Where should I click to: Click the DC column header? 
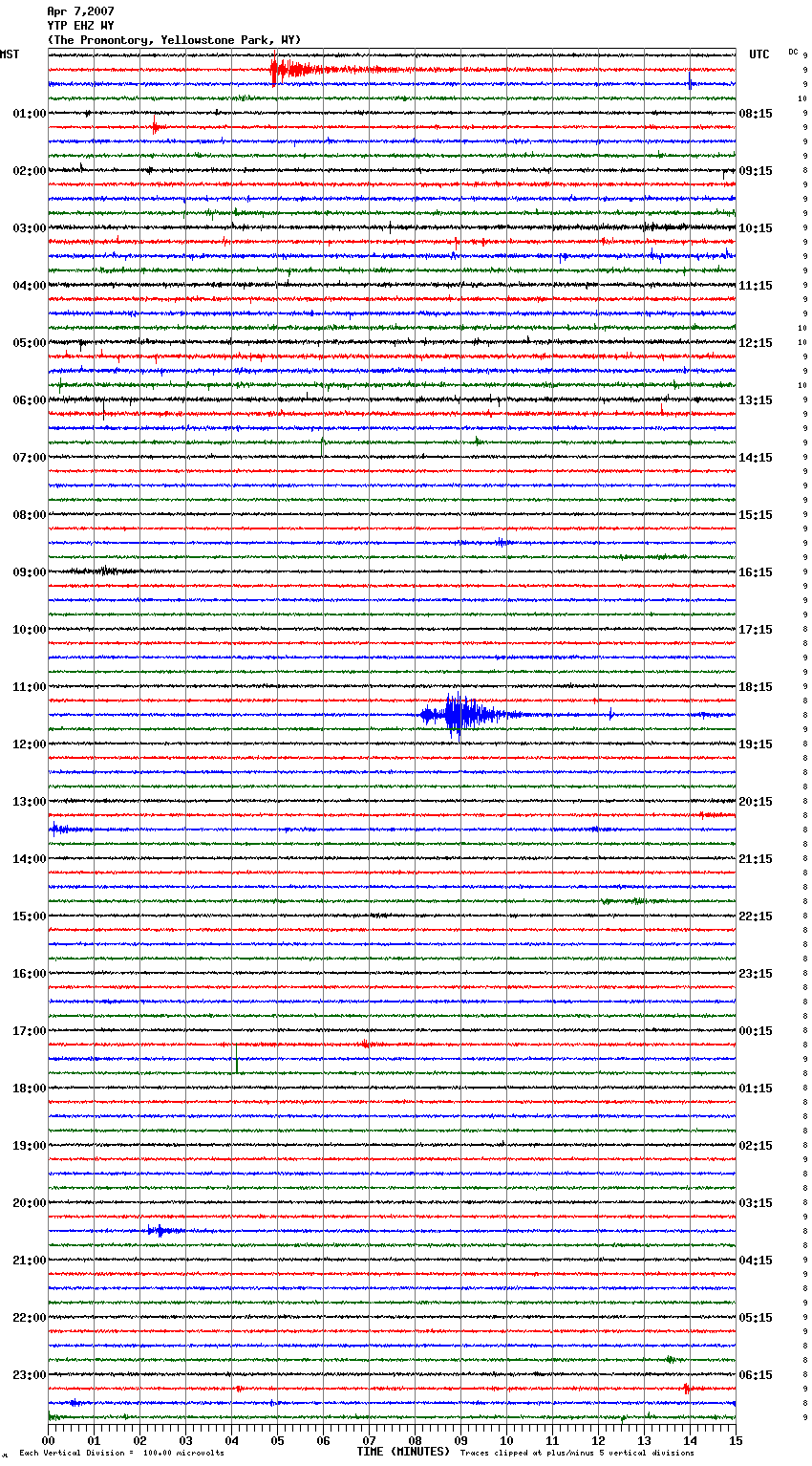pyautogui.click(x=793, y=52)
